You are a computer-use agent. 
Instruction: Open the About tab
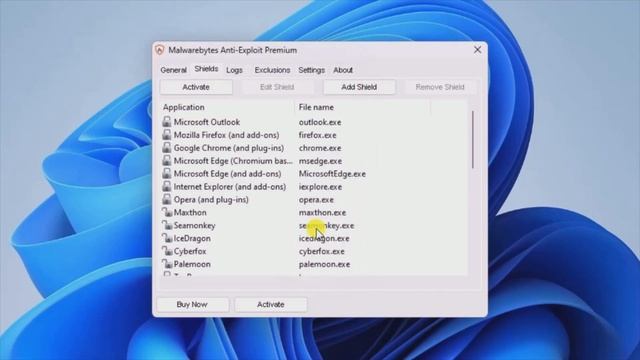[343, 70]
